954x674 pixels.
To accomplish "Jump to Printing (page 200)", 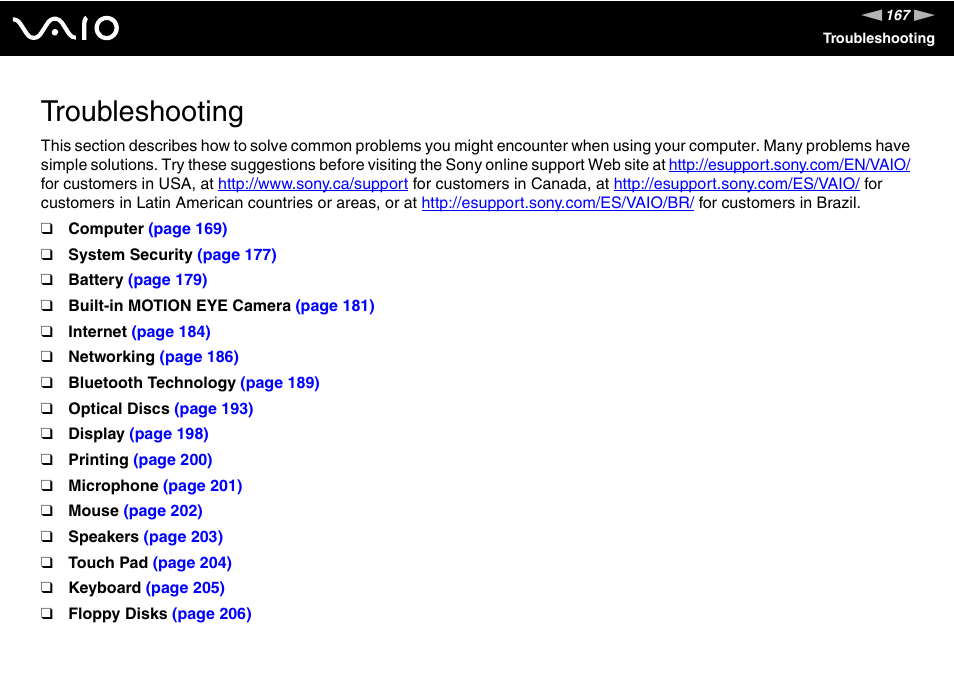I will [173, 460].
